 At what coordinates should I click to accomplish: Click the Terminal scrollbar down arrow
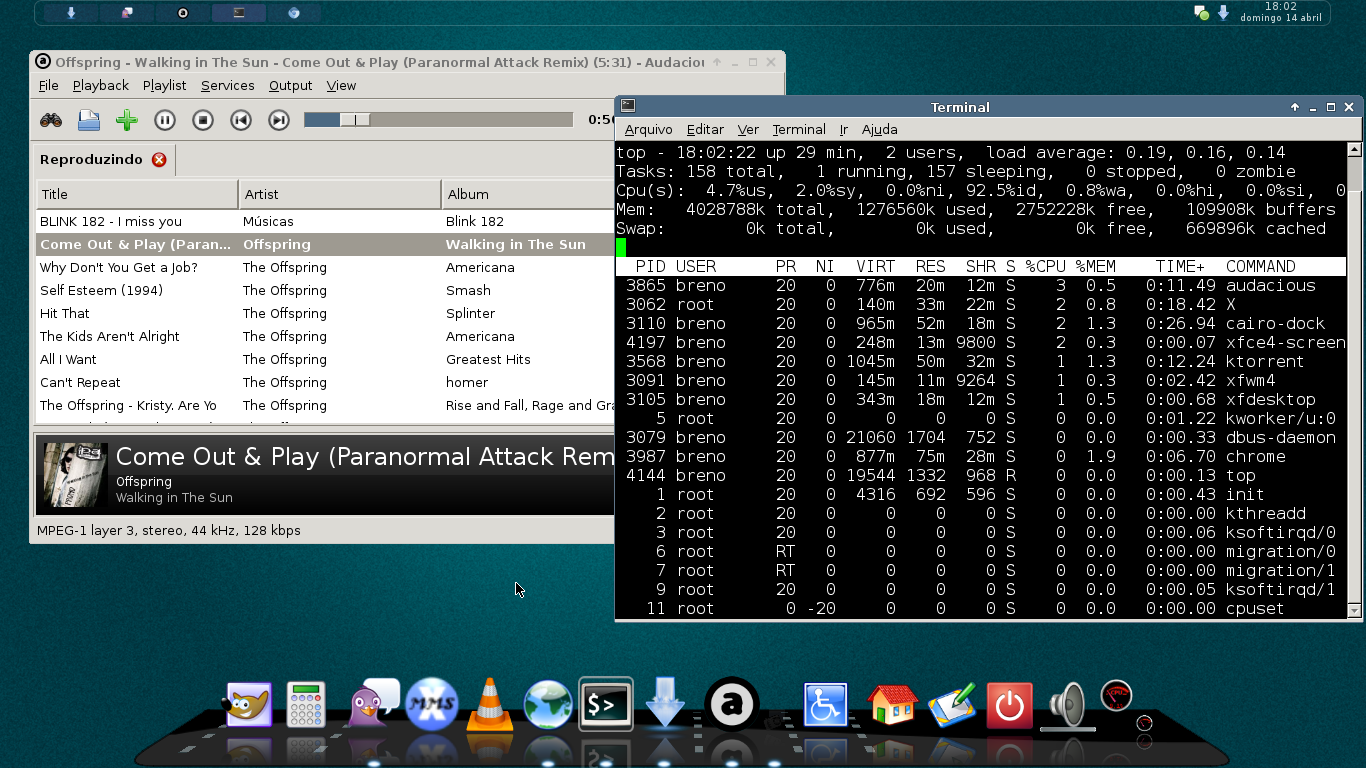coord(1355,610)
